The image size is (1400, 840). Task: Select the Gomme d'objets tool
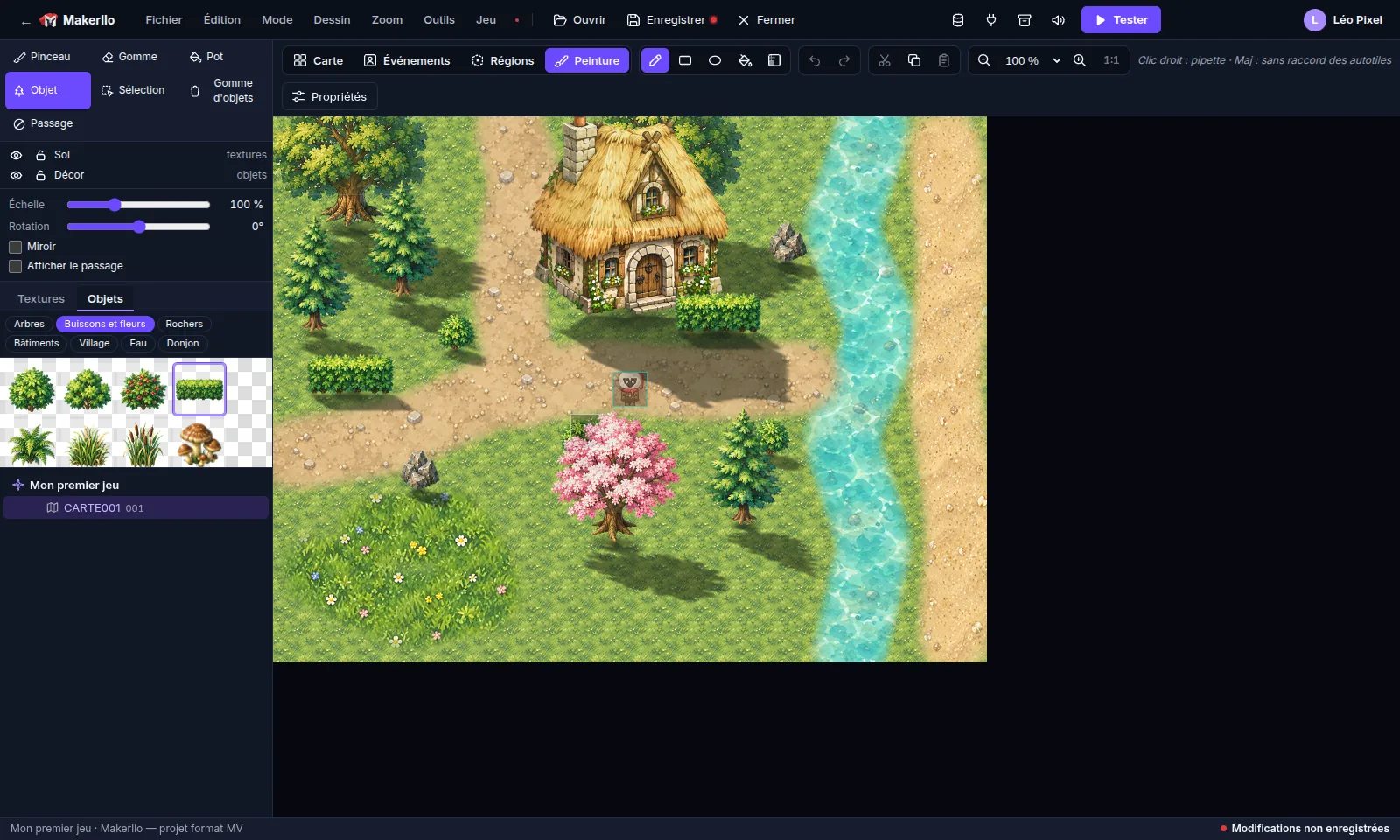[x=223, y=90]
